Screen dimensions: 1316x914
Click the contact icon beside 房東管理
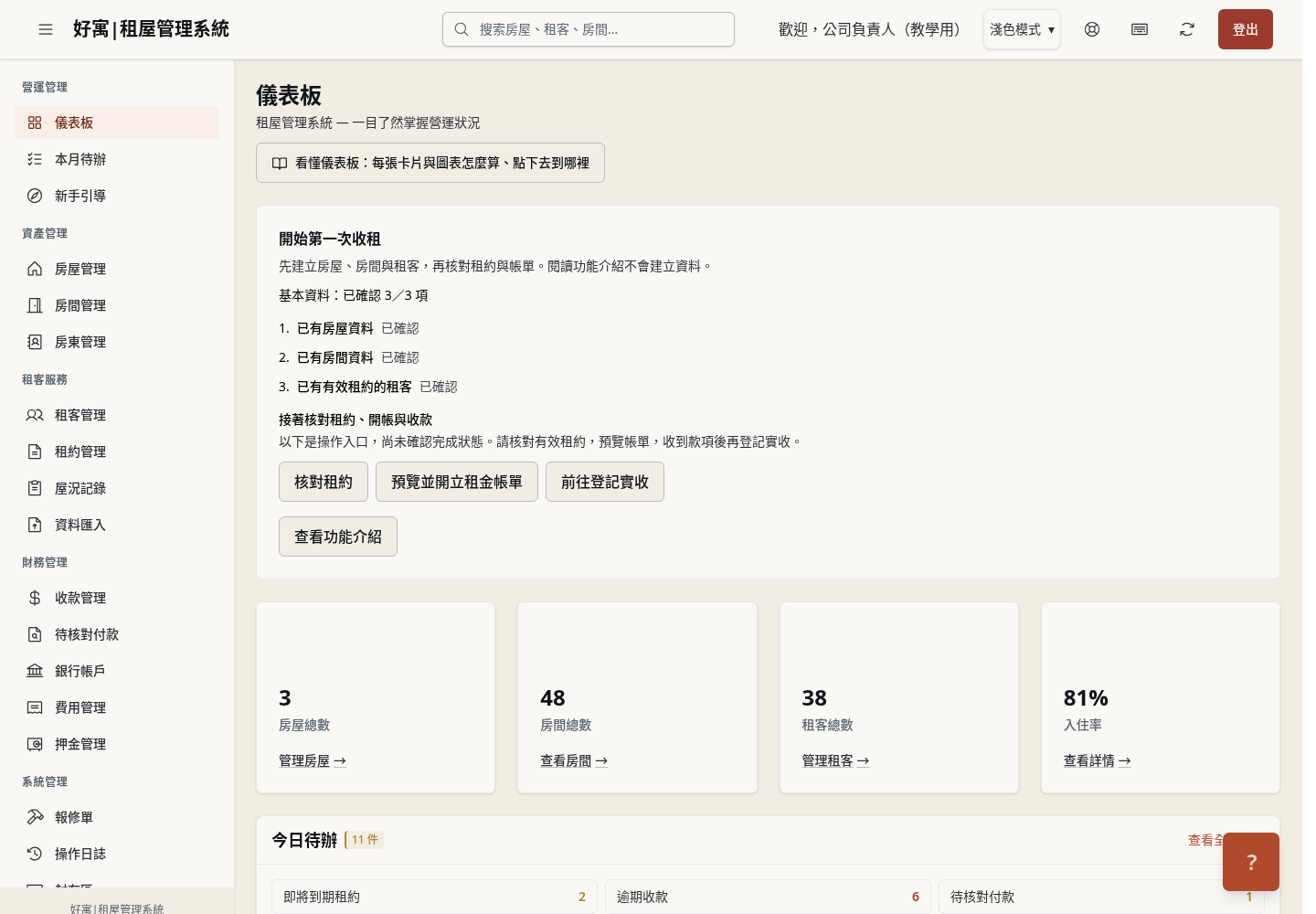tap(35, 342)
